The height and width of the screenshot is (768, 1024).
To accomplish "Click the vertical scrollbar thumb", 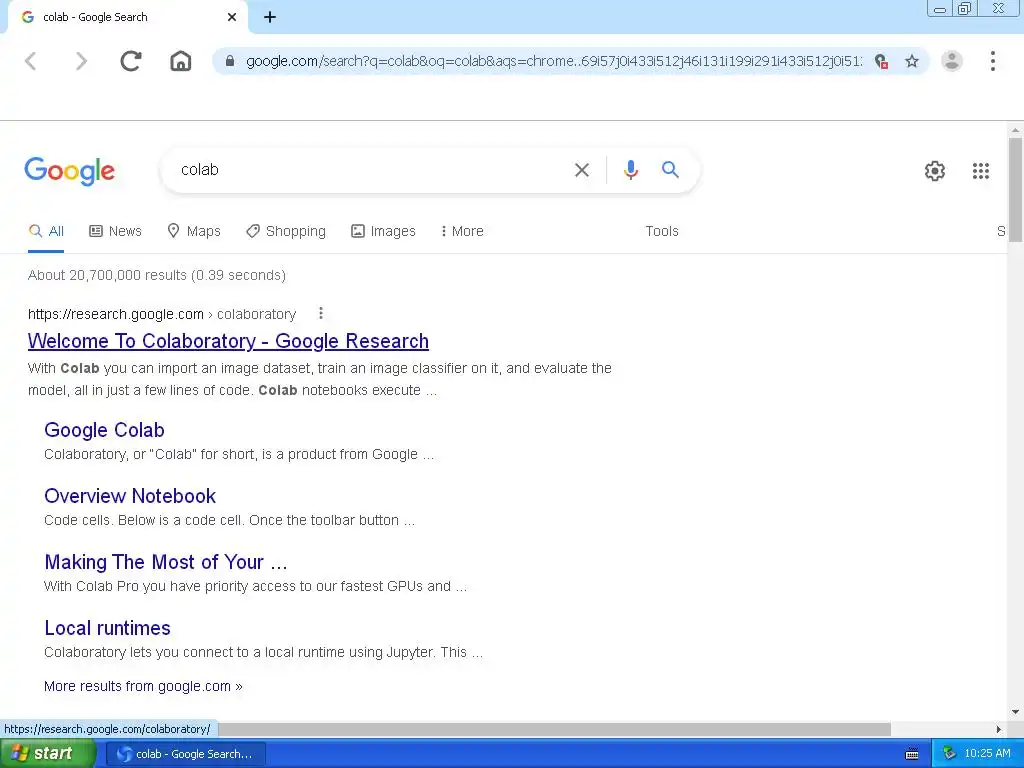I will click(x=1016, y=189).
